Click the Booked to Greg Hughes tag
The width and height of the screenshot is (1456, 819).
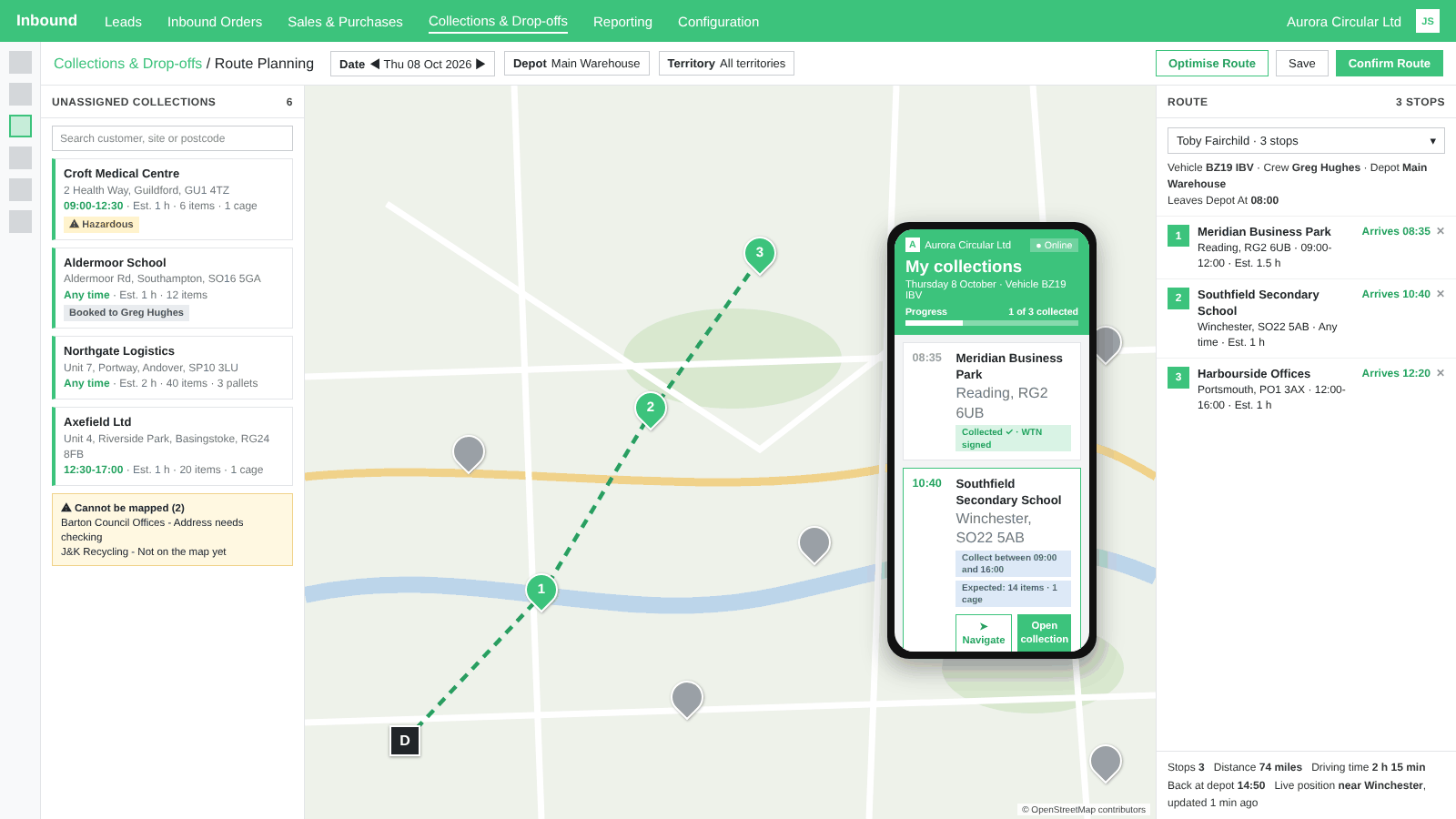coord(126,312)
